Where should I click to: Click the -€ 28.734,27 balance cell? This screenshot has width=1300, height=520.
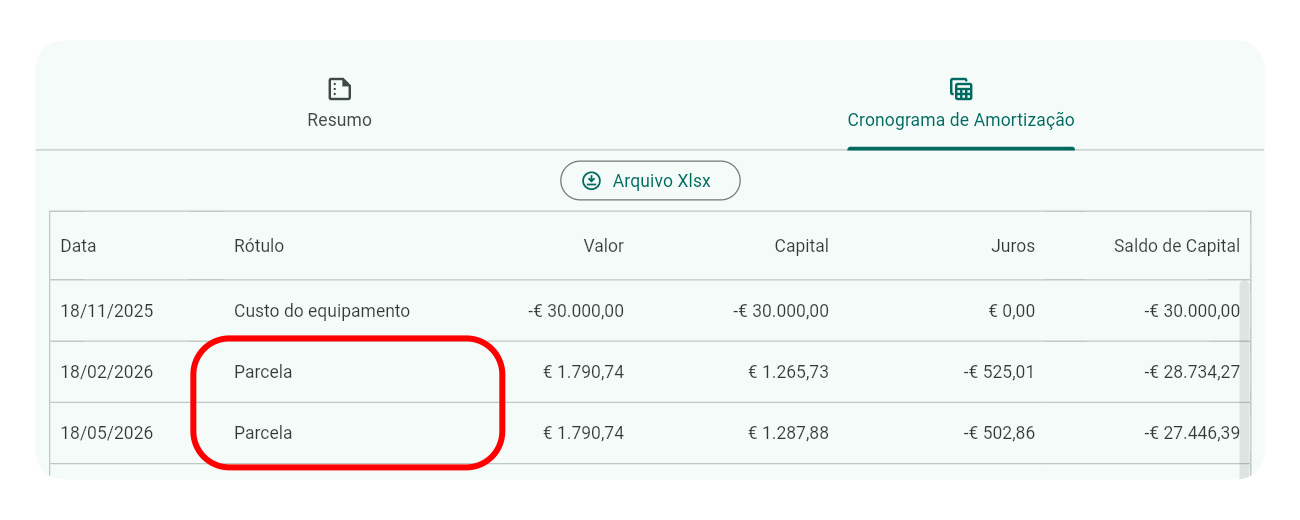(x=1192, y=372)
